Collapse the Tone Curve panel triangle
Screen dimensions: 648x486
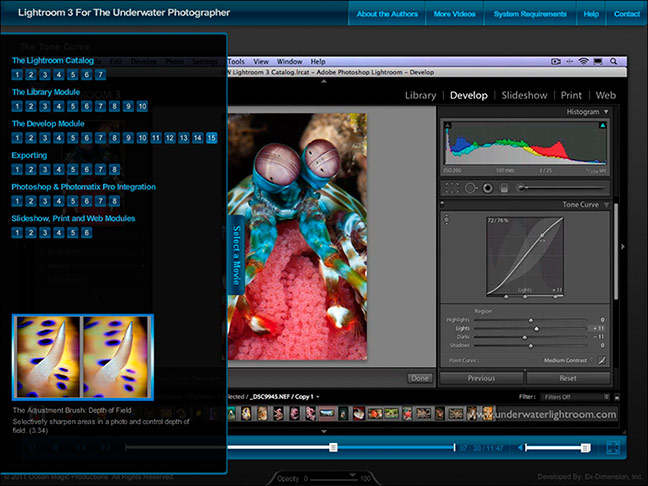tap(606, 205)
